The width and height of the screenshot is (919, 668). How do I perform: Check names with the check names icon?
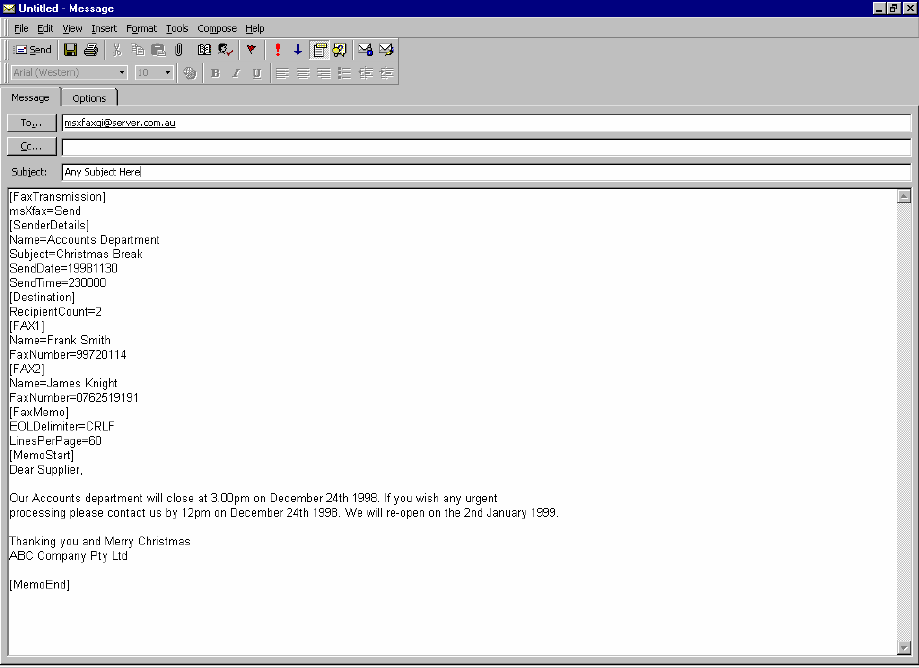tap(225, 50)
